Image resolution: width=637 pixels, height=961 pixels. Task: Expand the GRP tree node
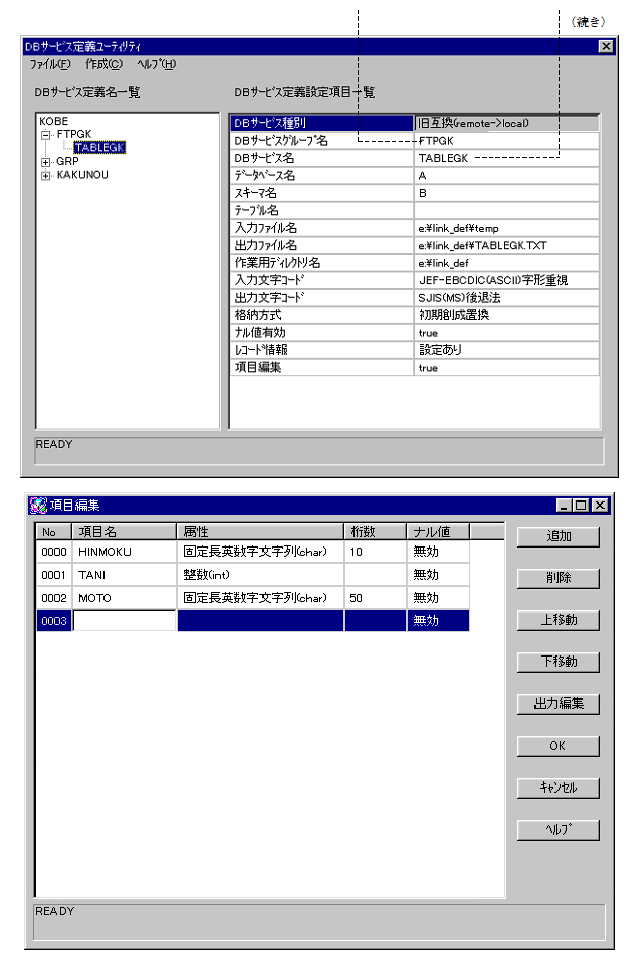click(x=45, y=162)
